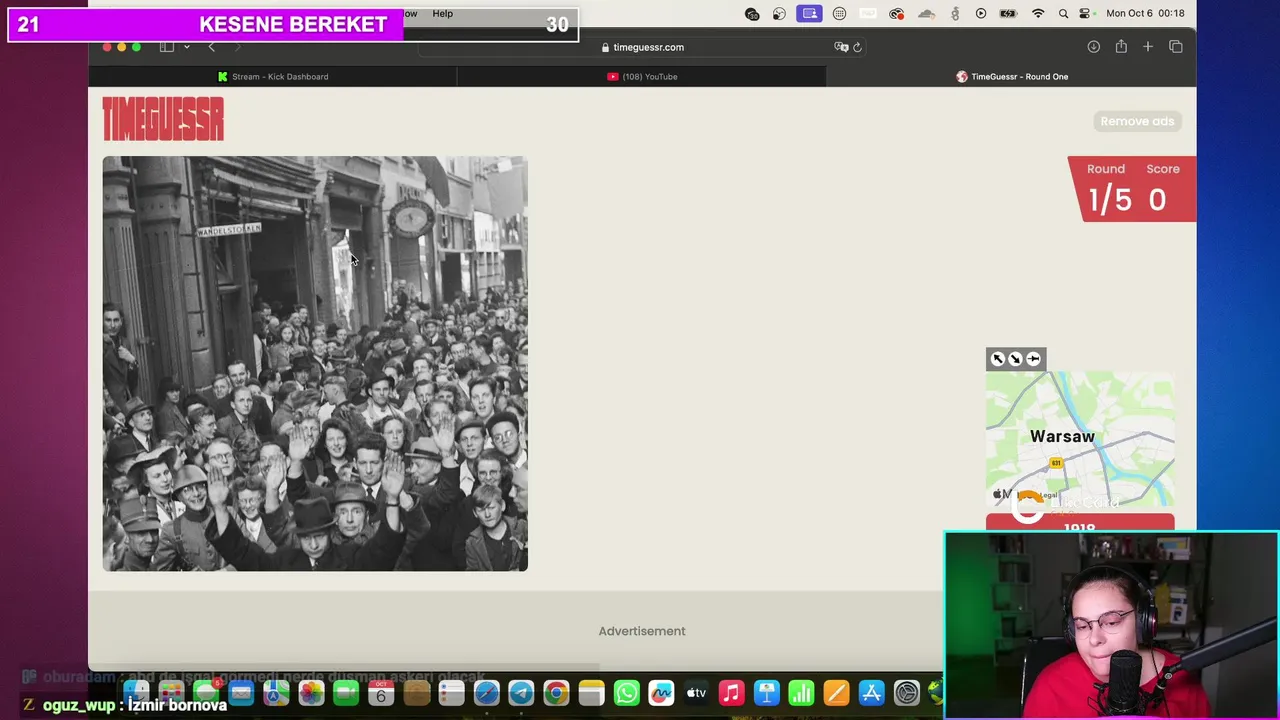The width and height of the screenshot is (1280, 720).
Task: Select the TimeGuessr - Round One tab
Action: coord(1011,76)
